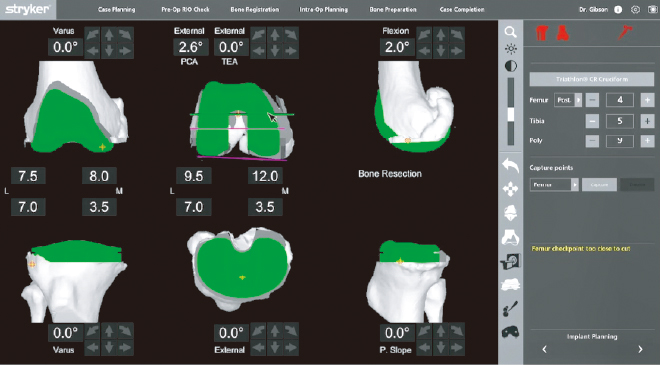Click the info icon beside Dr. Gibson
The height and width of the screenshot is (365, 660).
(618, 9)
